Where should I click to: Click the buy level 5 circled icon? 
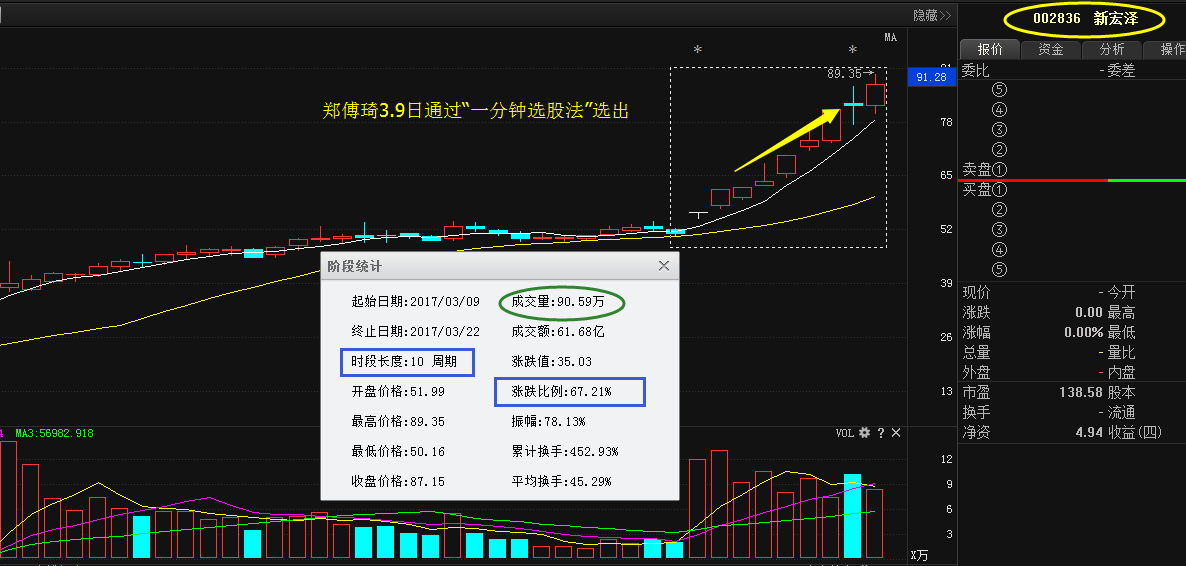click(x=999, y=269)
